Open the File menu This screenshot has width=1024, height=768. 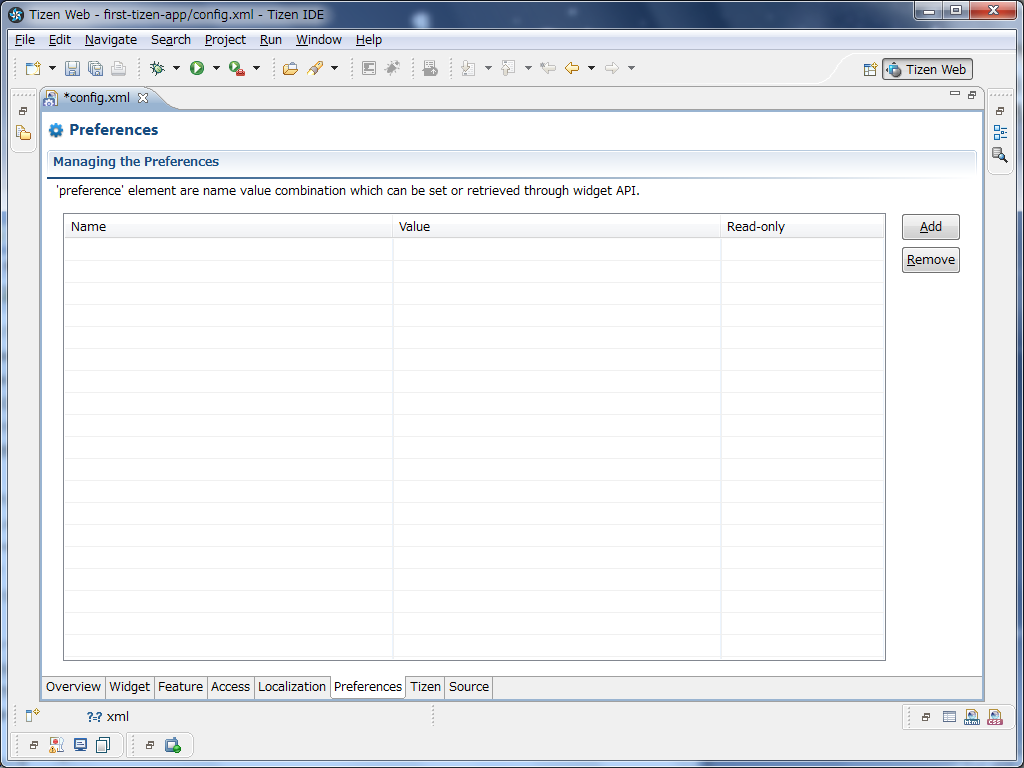25,40
